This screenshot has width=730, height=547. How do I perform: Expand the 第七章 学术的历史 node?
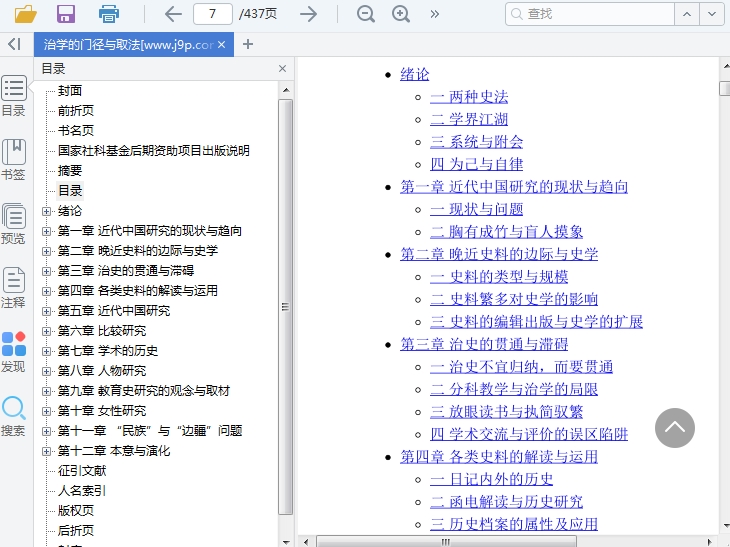(x=46, y=351)
